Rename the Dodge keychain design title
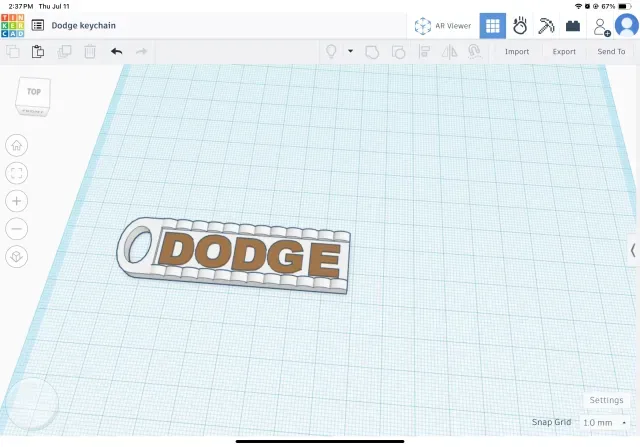The width and height of the screenshot is (640, 447). [84, 25]
